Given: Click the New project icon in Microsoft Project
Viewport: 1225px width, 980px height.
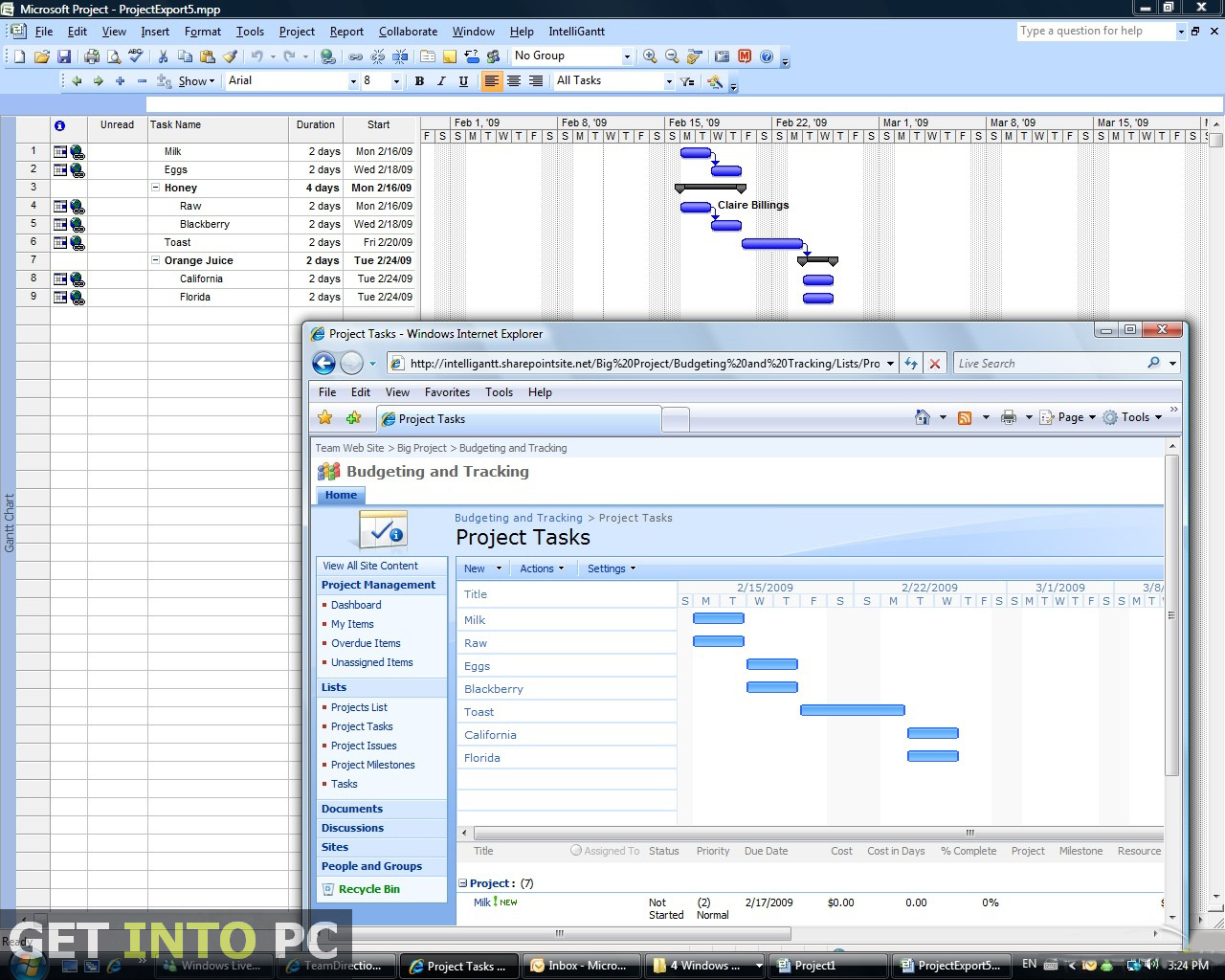Looking at the screenshot, I should pyautogui.click(x=19, y=56).
